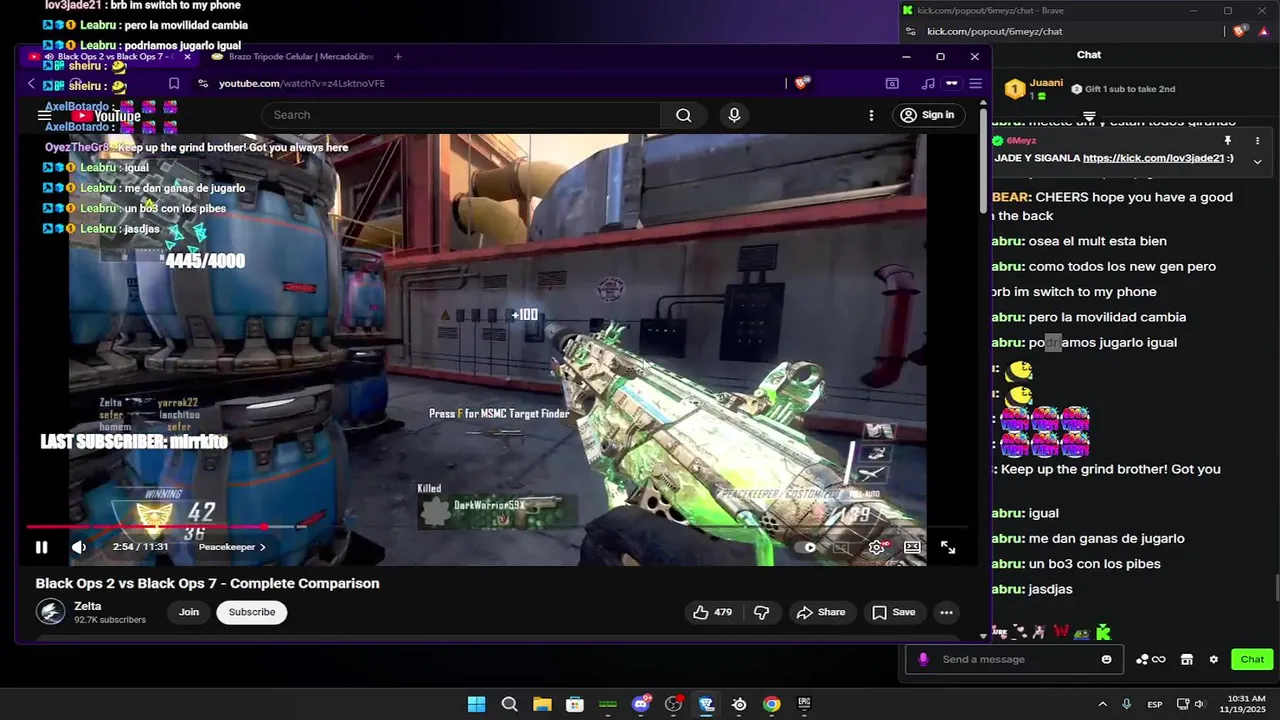The width and height of the screenshot is (1280, 720).
Task: Open Windows taskbar Search
Action: [x=509, y=704]
